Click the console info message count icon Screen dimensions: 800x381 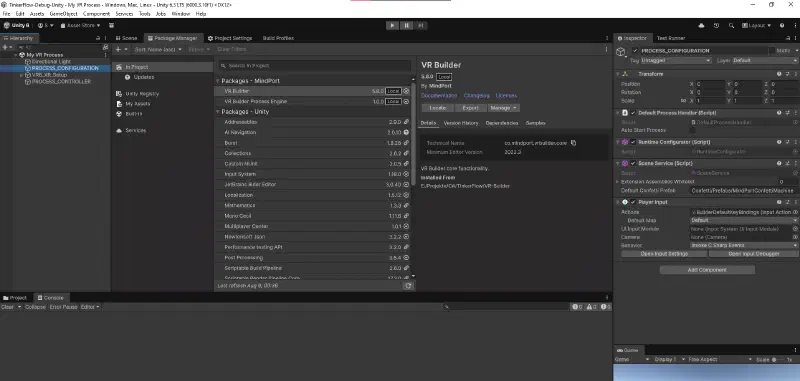(577, 307)
